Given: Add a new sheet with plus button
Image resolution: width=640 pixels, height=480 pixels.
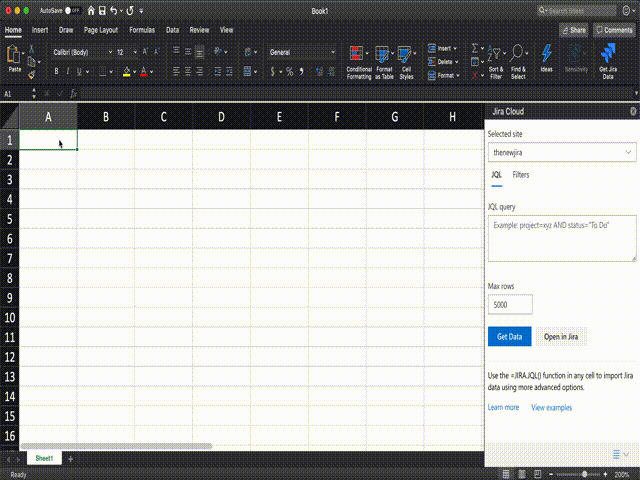Looking at the screenshot, I should [x=70, y=459].
